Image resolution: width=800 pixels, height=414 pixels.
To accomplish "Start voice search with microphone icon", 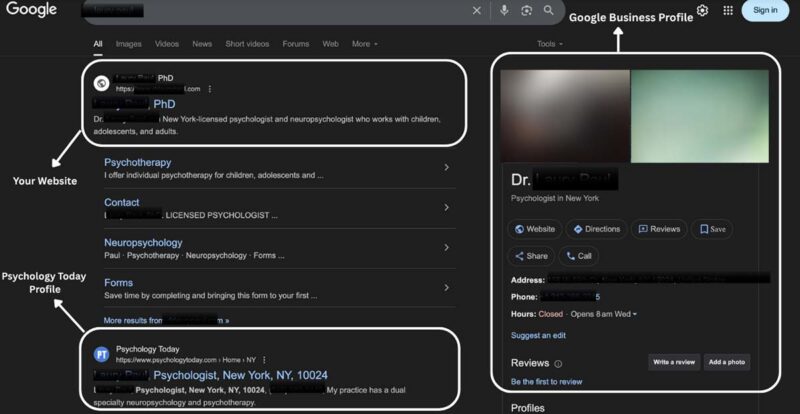I will (504, 10).
